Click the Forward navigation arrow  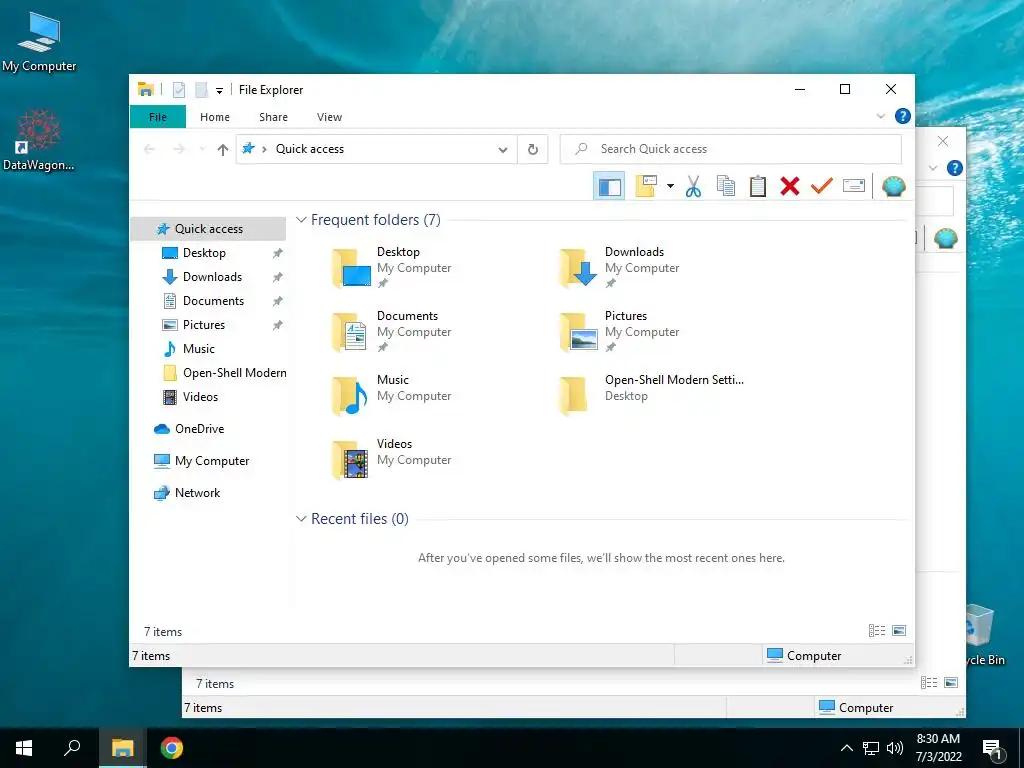[178, 150]
